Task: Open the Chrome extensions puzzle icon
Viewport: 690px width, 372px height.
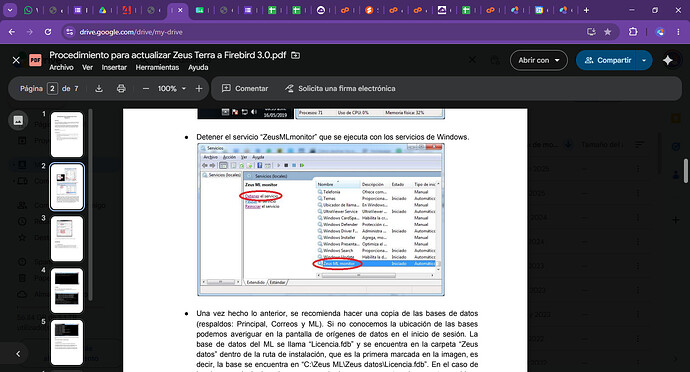Action: [x=633, y=32]
